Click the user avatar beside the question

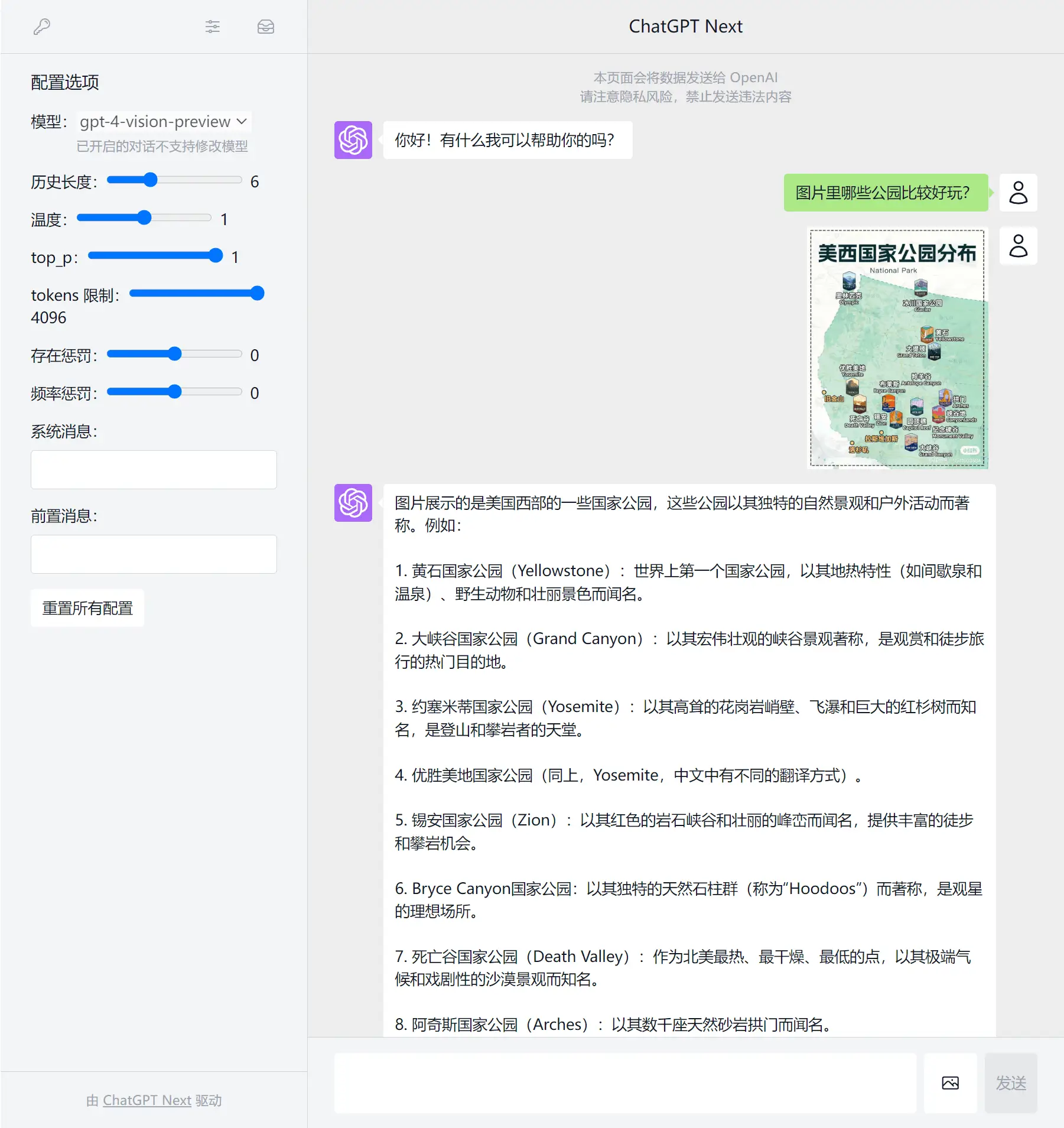click(1017, 193)
